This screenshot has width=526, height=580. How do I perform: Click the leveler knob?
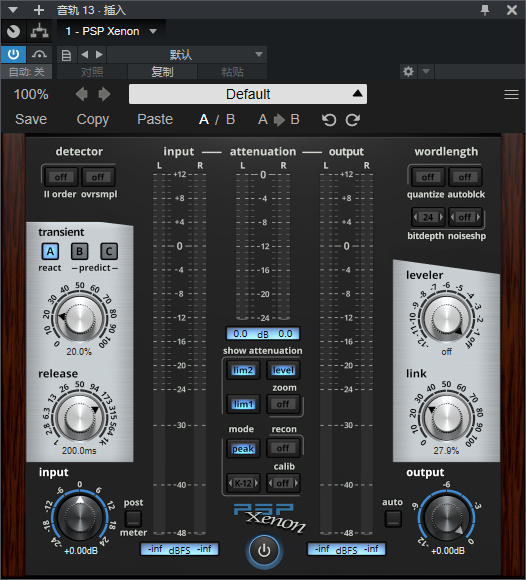(x=446, y=318)
